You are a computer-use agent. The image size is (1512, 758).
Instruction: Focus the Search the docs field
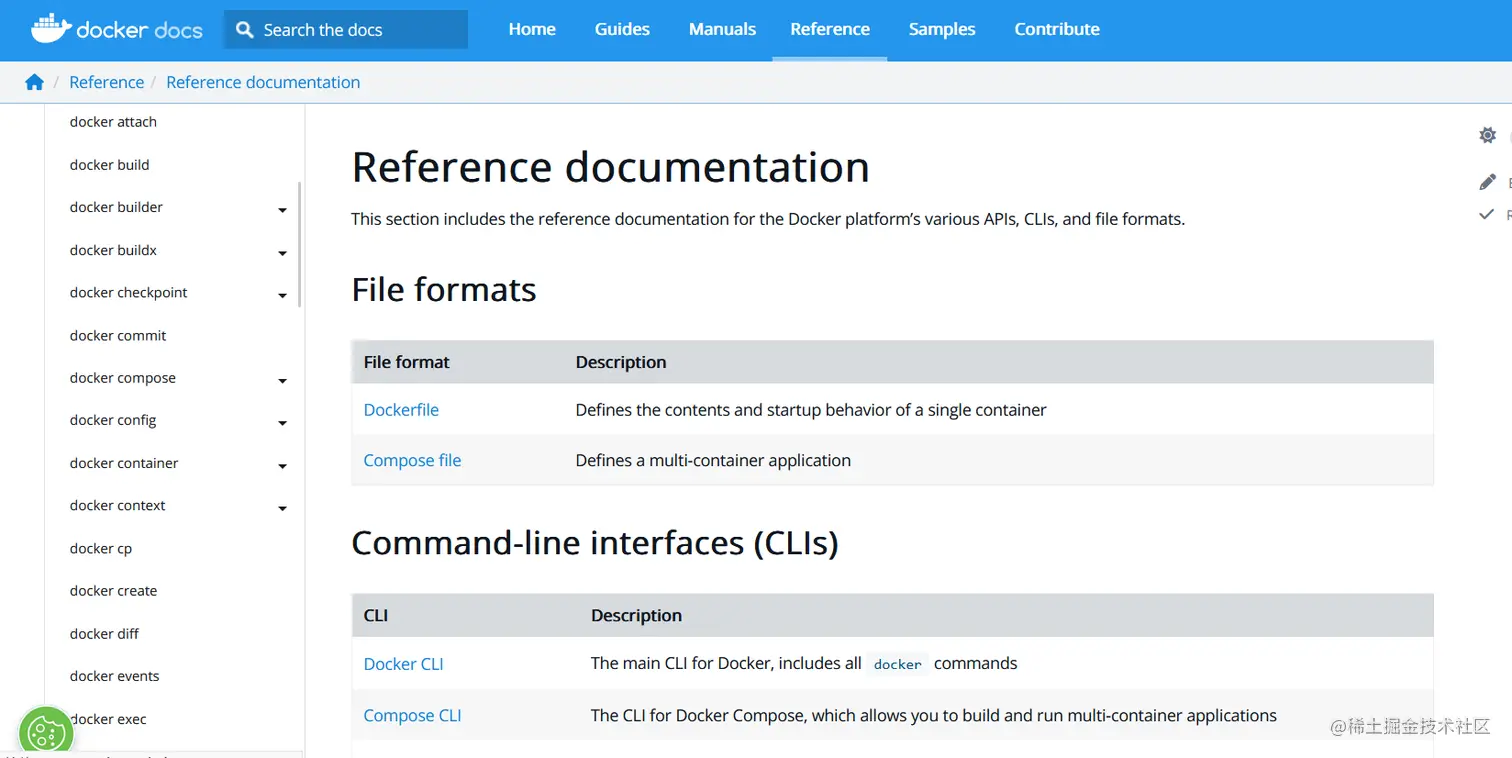click(x=346, y=30)
